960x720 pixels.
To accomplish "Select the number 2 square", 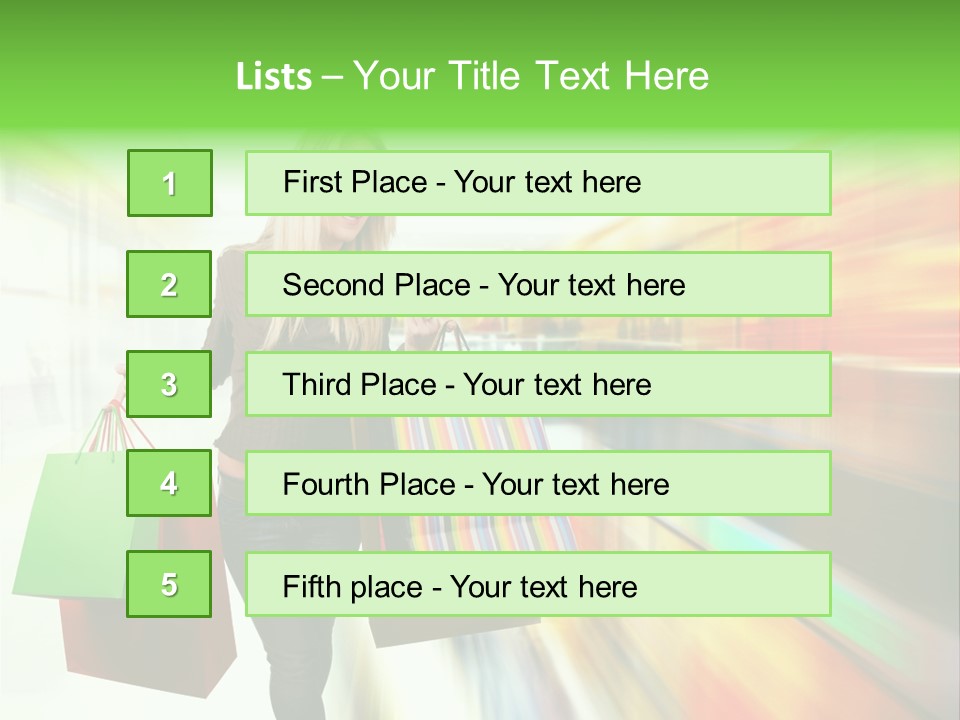I will pos(170,284).
